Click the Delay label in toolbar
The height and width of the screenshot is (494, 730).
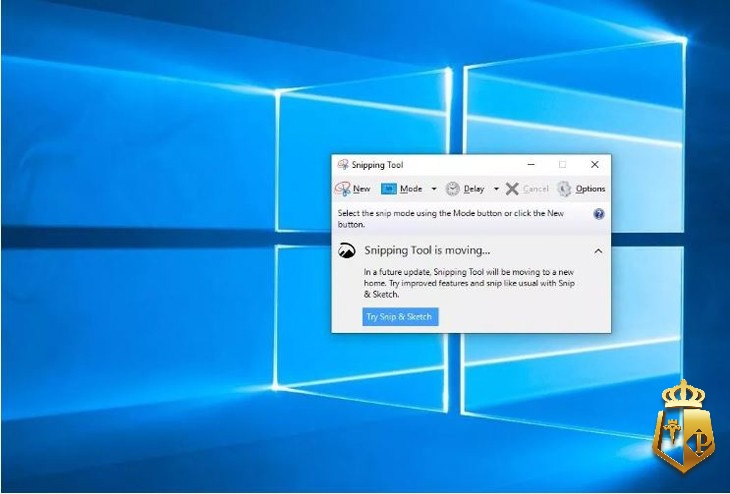[x=474, y=189]
